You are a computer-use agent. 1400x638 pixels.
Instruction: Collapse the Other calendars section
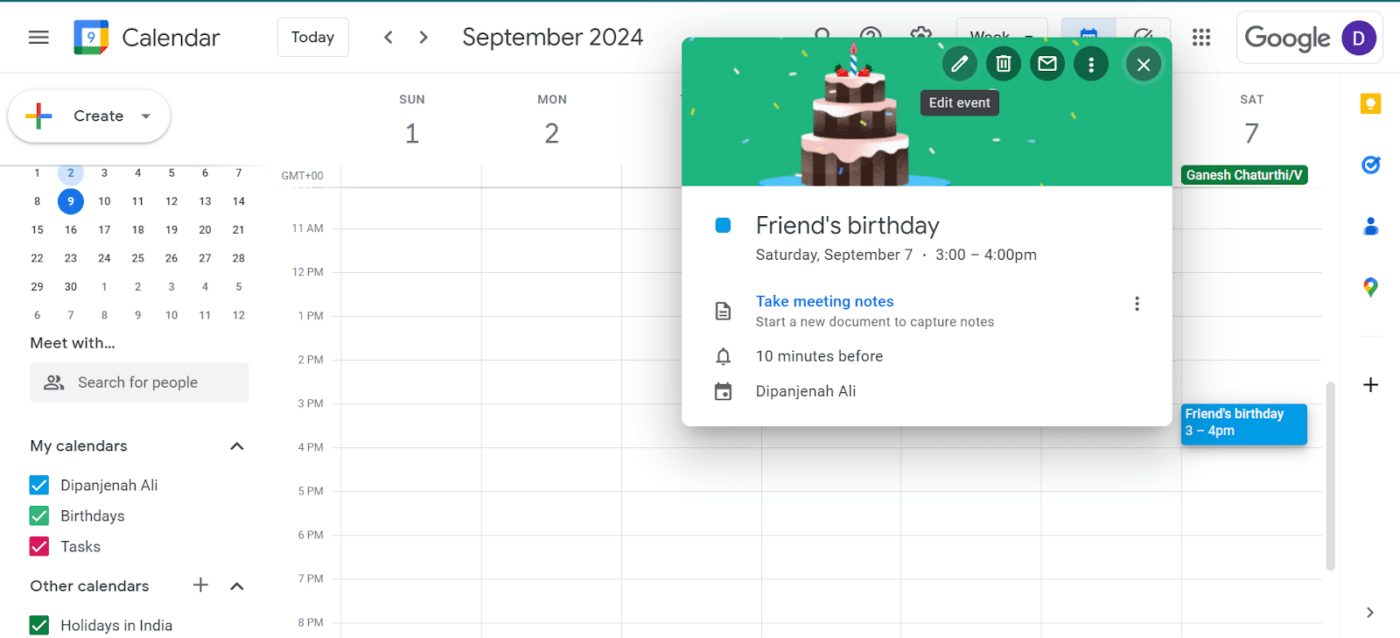[x=237, y=586]
